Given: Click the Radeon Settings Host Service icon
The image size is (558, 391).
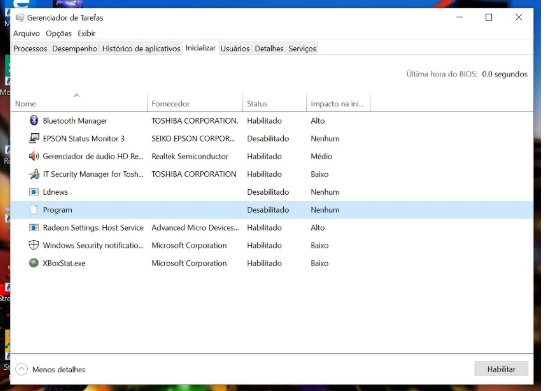Looking at the screenshot, I should pyautogui.click(x=34, y=227).
